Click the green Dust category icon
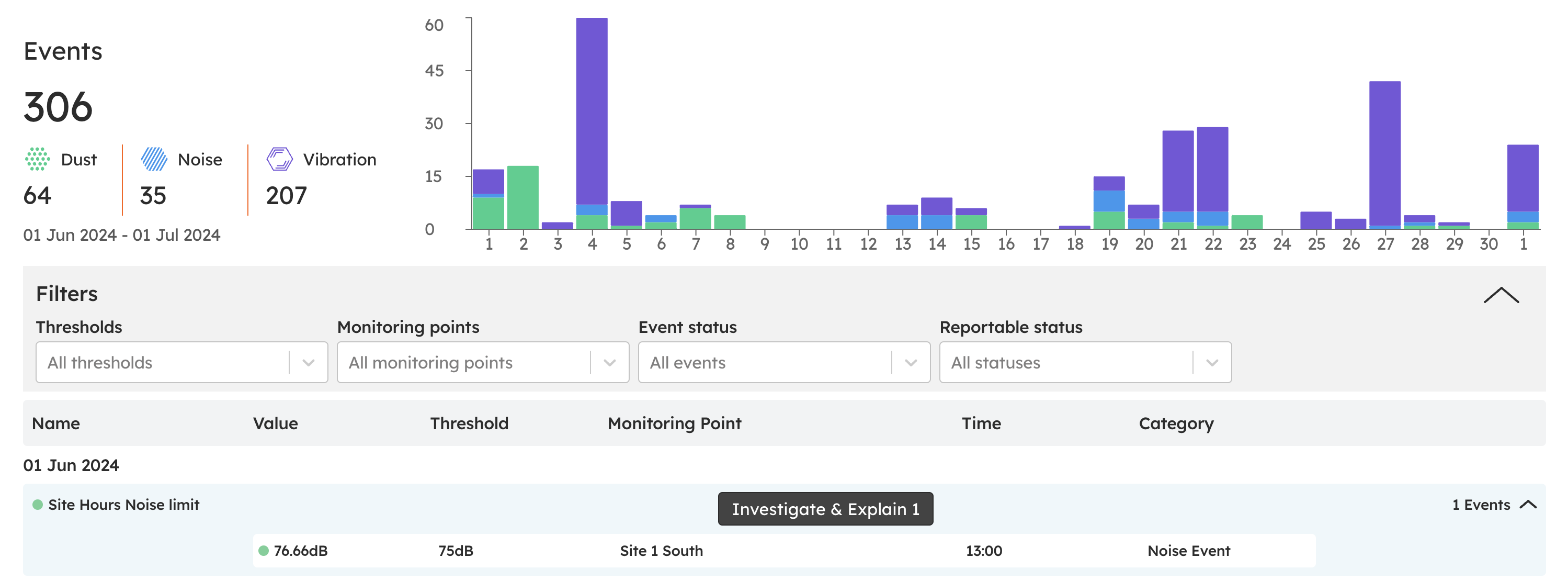The image size is (1568, 580). point(37,159)
